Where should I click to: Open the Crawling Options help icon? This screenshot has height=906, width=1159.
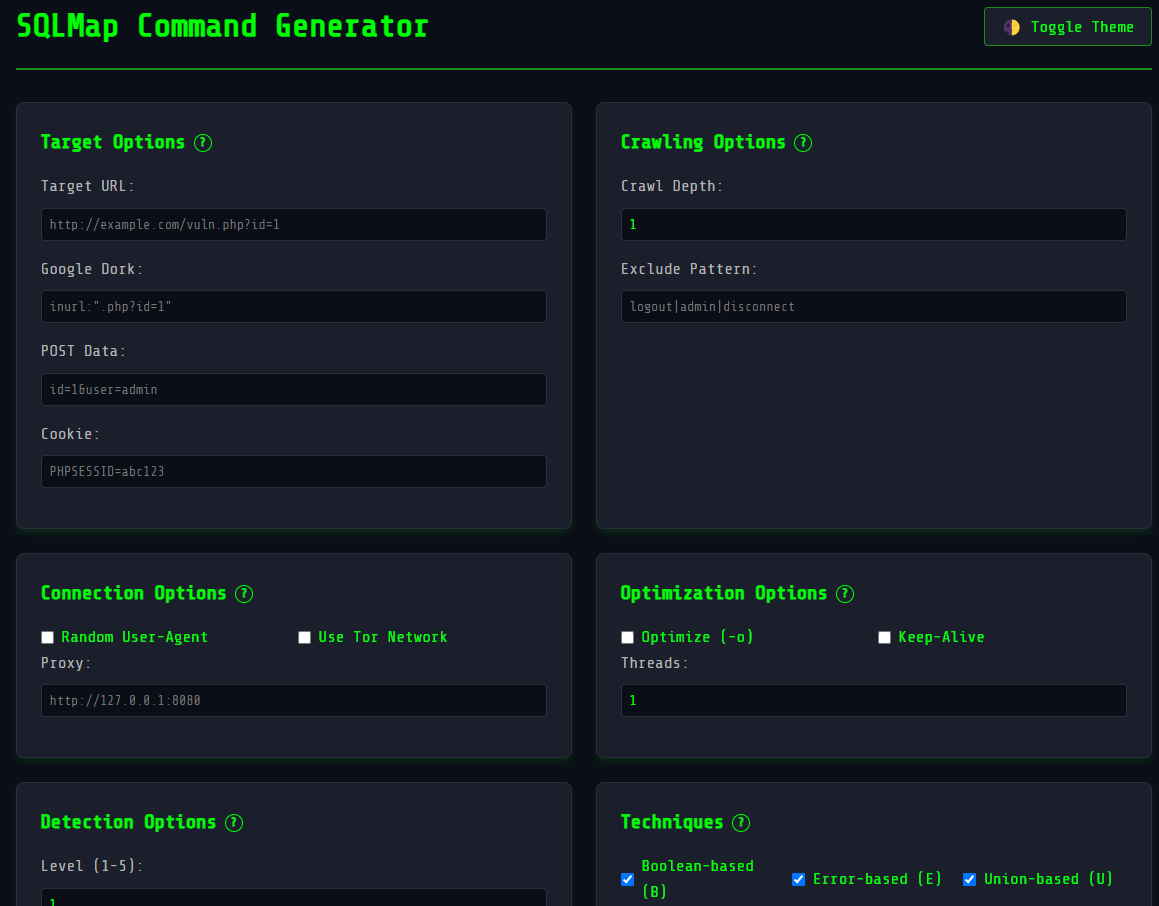tap(803, 143)
